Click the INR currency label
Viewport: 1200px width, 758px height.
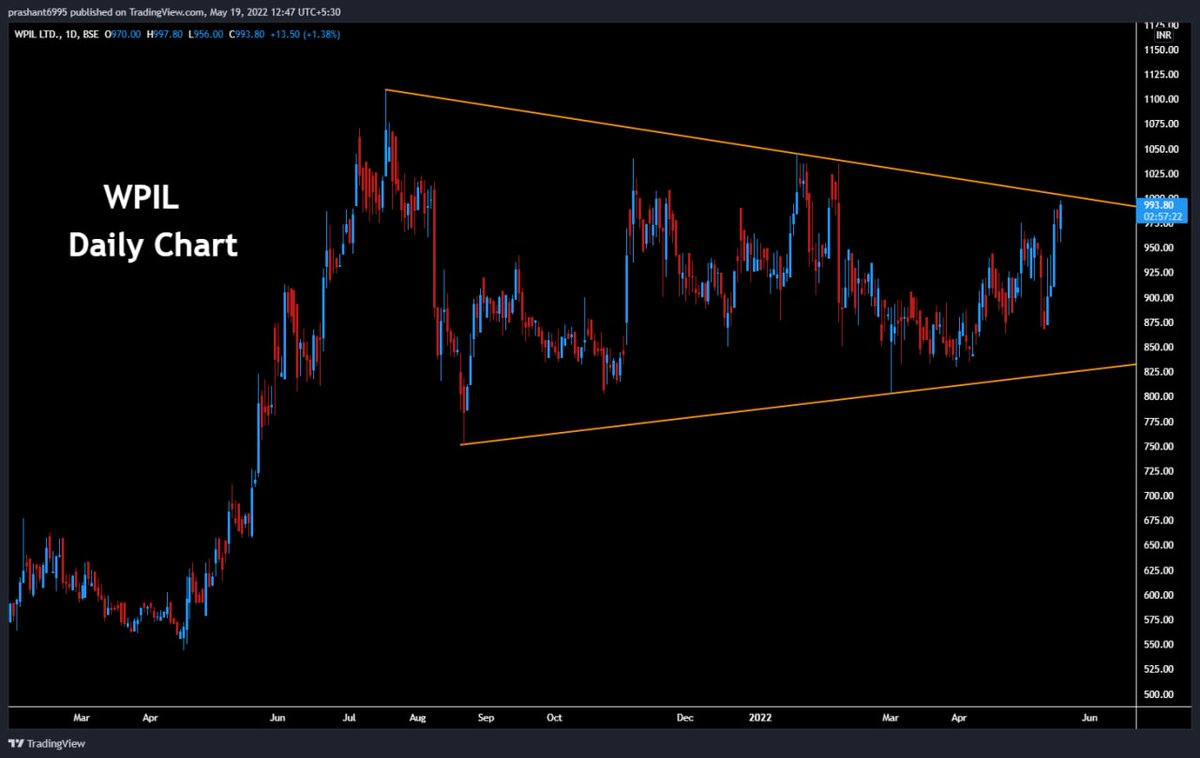tap(1163, 35)
